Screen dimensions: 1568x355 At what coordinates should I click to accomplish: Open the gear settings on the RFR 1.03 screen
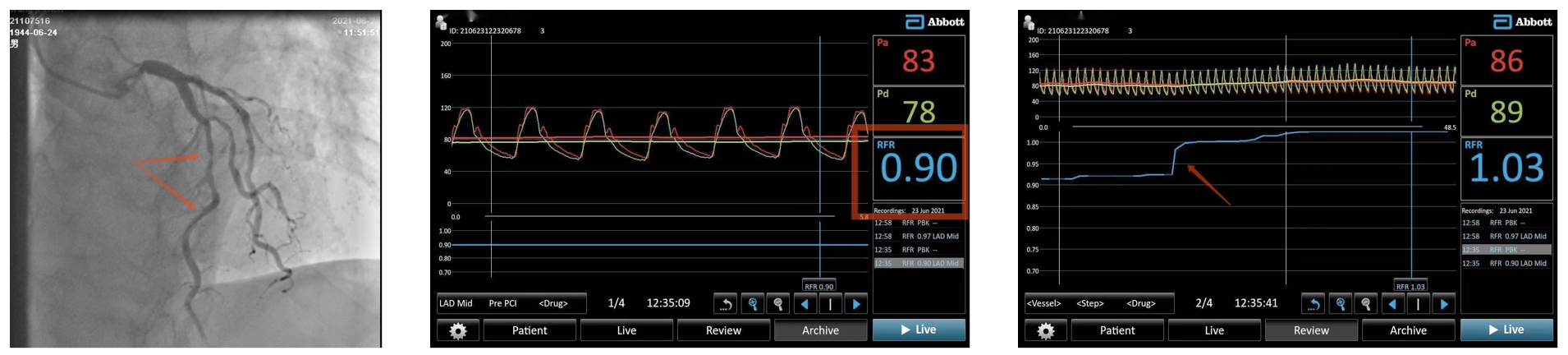(1045, 330)
